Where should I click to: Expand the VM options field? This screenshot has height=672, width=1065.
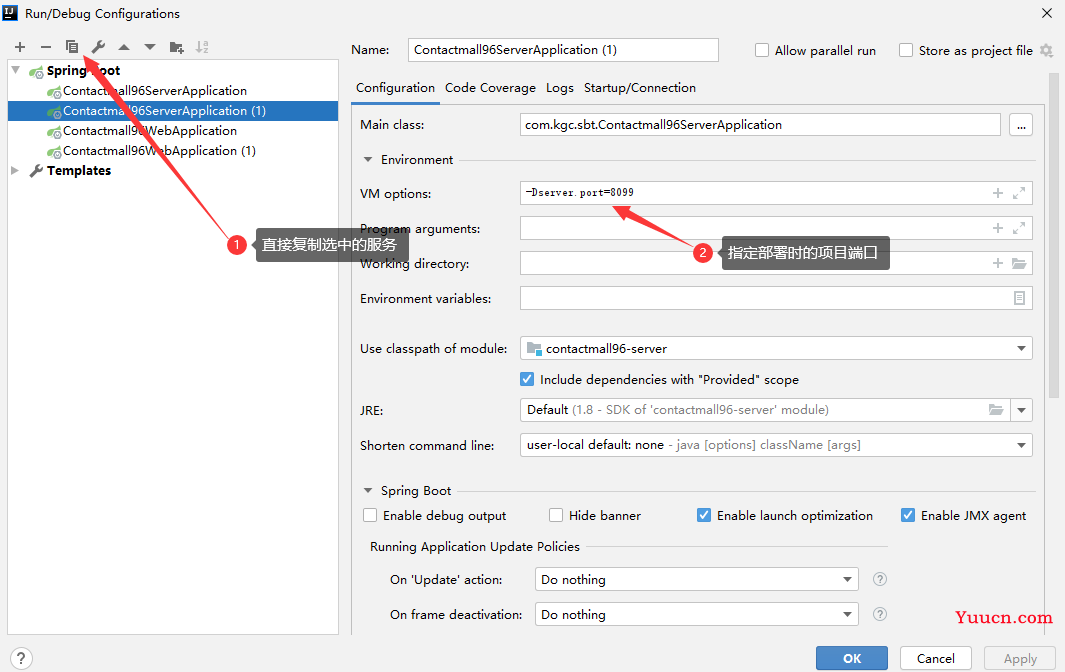pos(1019,193)
